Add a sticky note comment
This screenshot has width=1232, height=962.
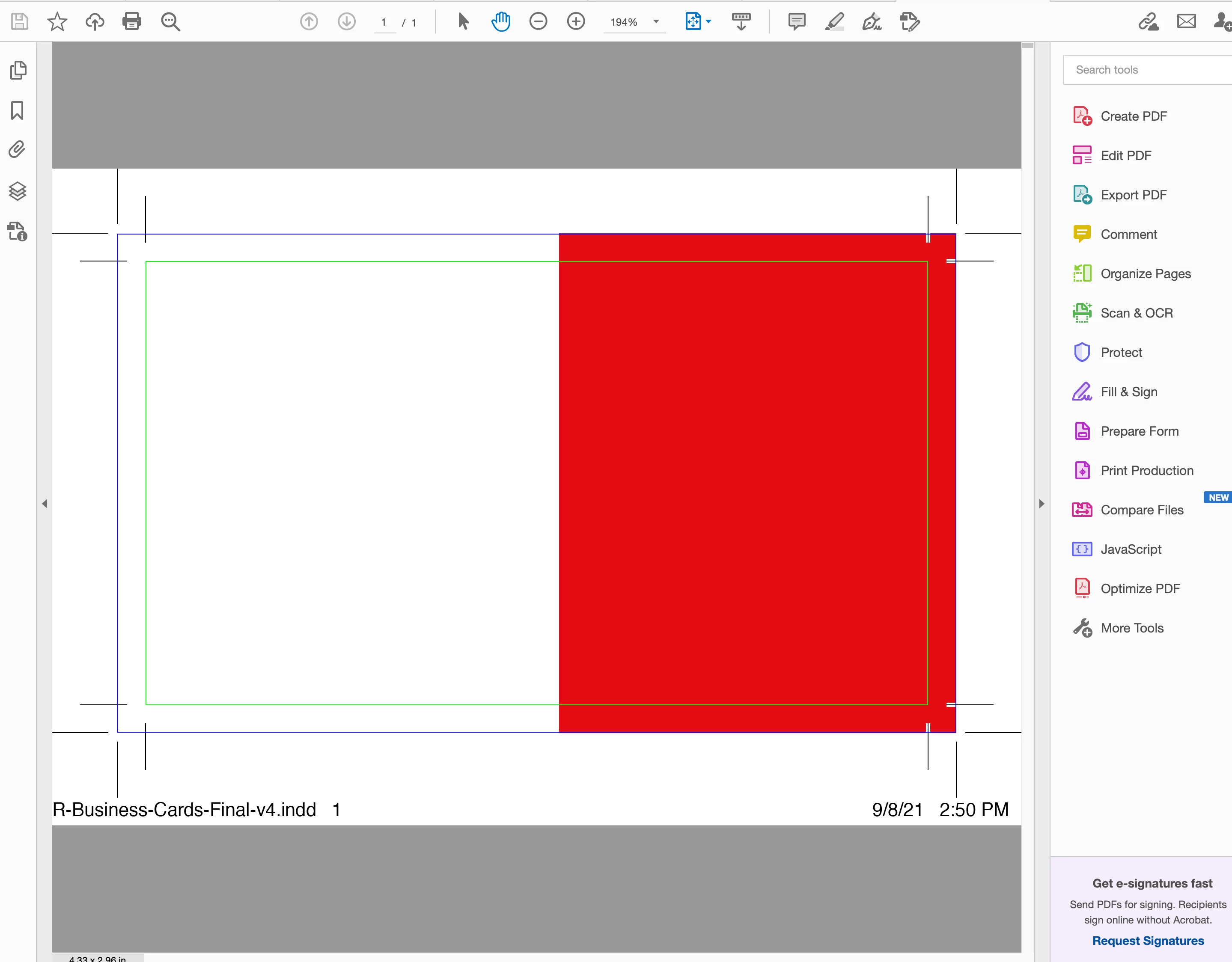796,22
